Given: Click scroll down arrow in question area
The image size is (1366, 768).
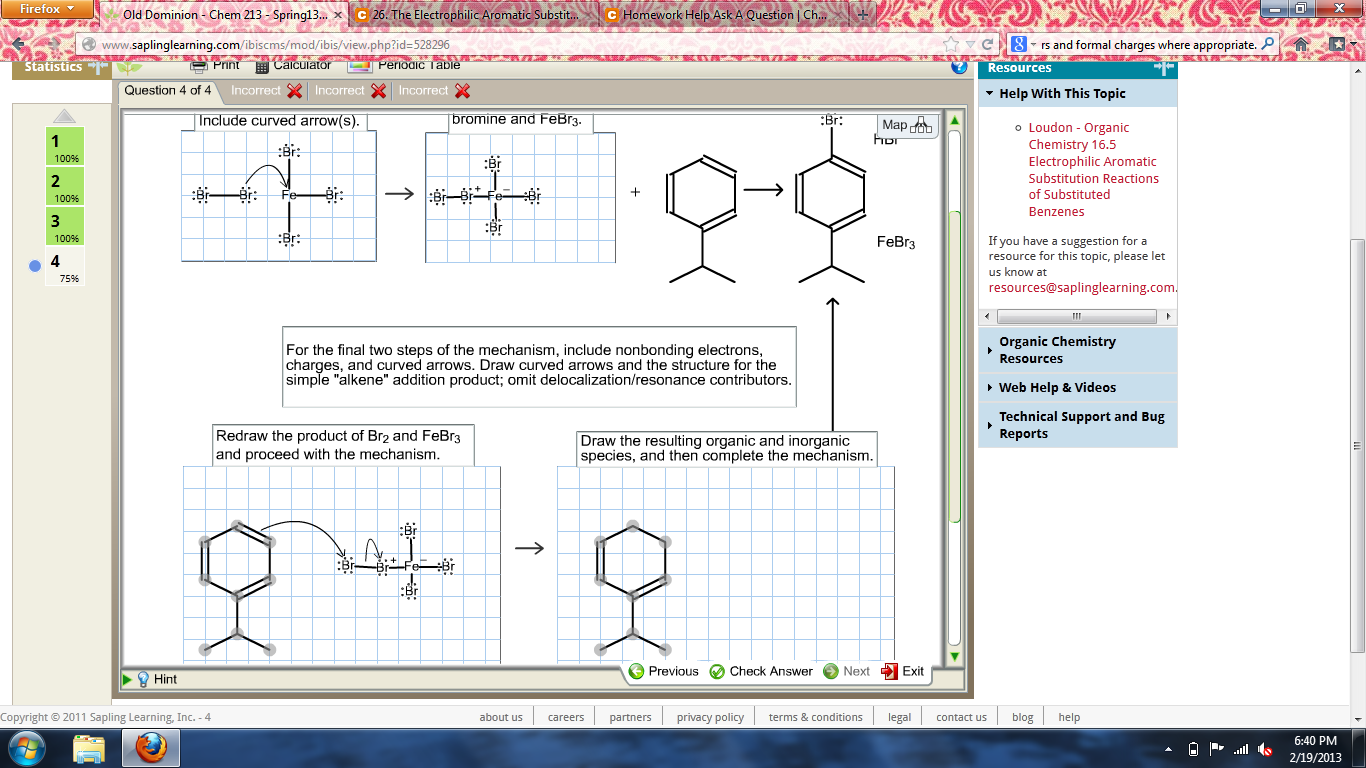Looking at the screenshot, I should (954, 656).
